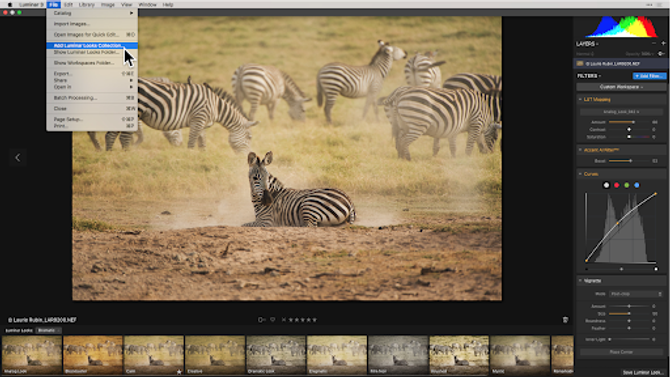Expand the LAYERS panel header
The image size is (670, 377).
[587, 44]
